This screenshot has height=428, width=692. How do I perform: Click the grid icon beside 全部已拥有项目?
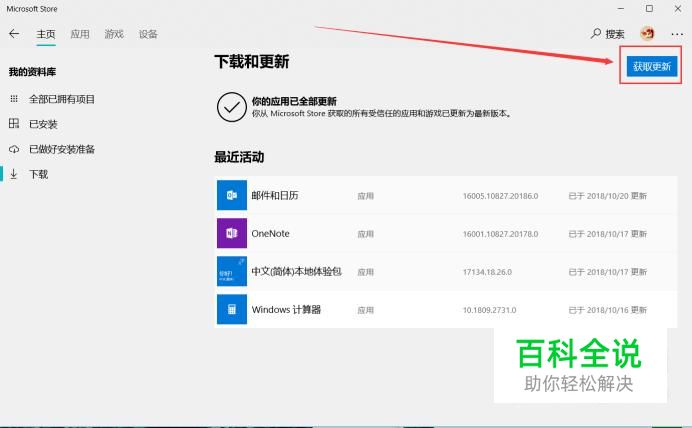point(14,99)
